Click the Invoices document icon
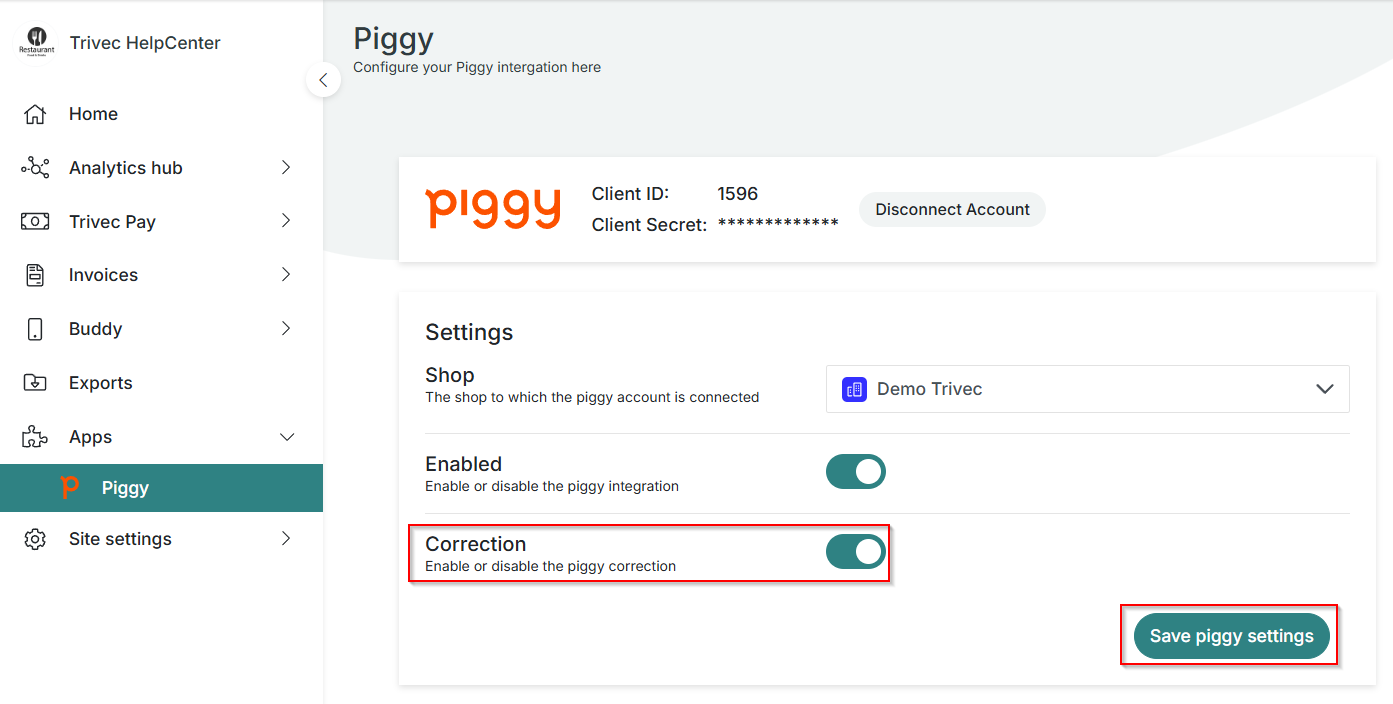Viewport: 1393px width, 704px height. [x=35, y=275]
